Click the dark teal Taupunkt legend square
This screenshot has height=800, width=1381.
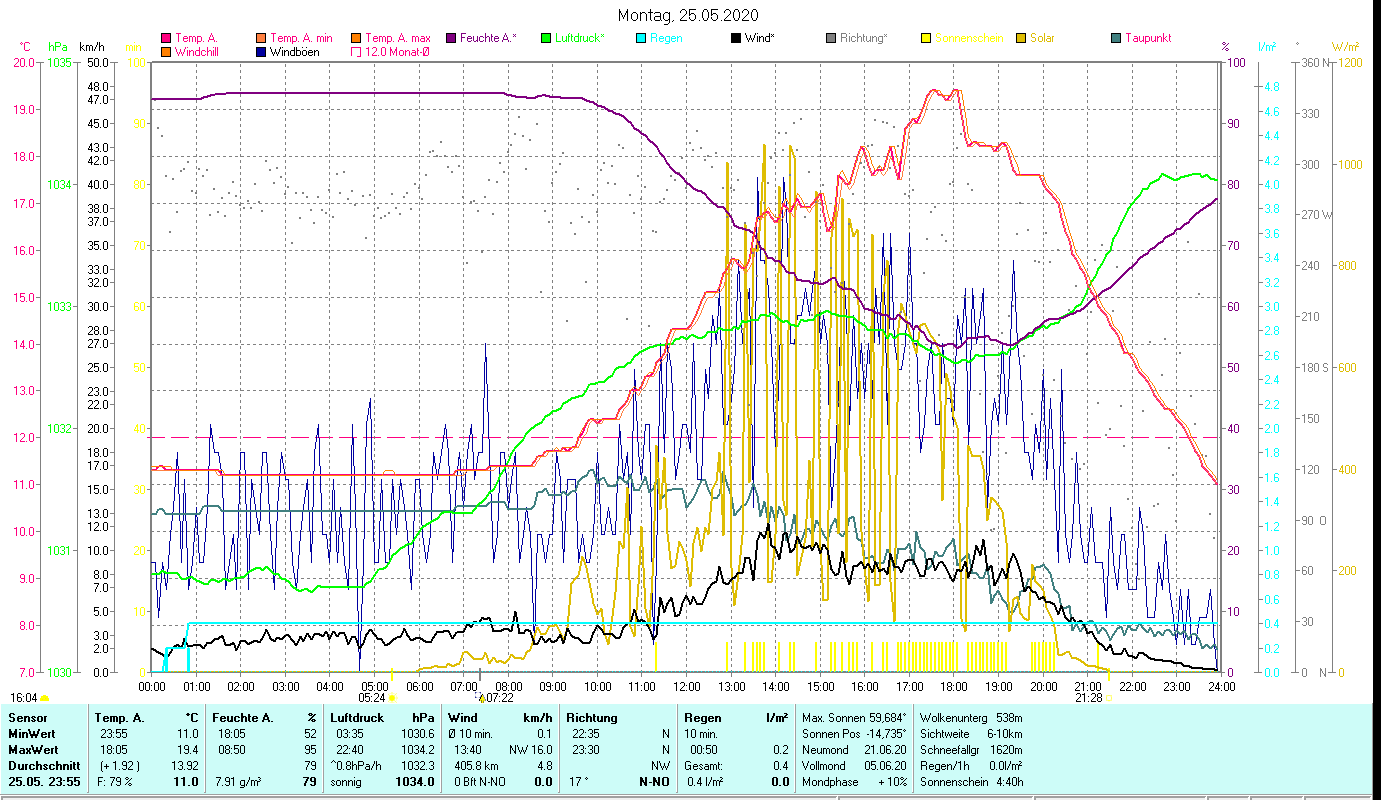click(1116, 39)
